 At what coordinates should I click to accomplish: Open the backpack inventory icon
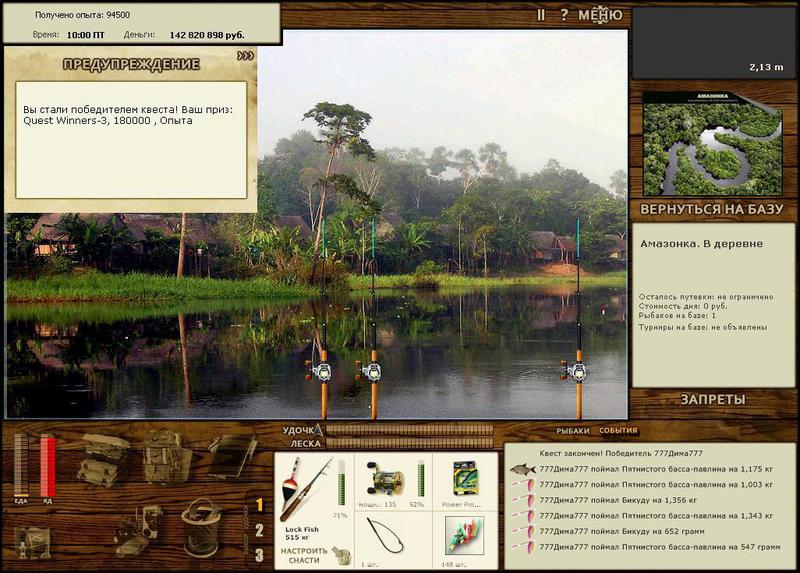pyautogui.click(x=166, y=457)
